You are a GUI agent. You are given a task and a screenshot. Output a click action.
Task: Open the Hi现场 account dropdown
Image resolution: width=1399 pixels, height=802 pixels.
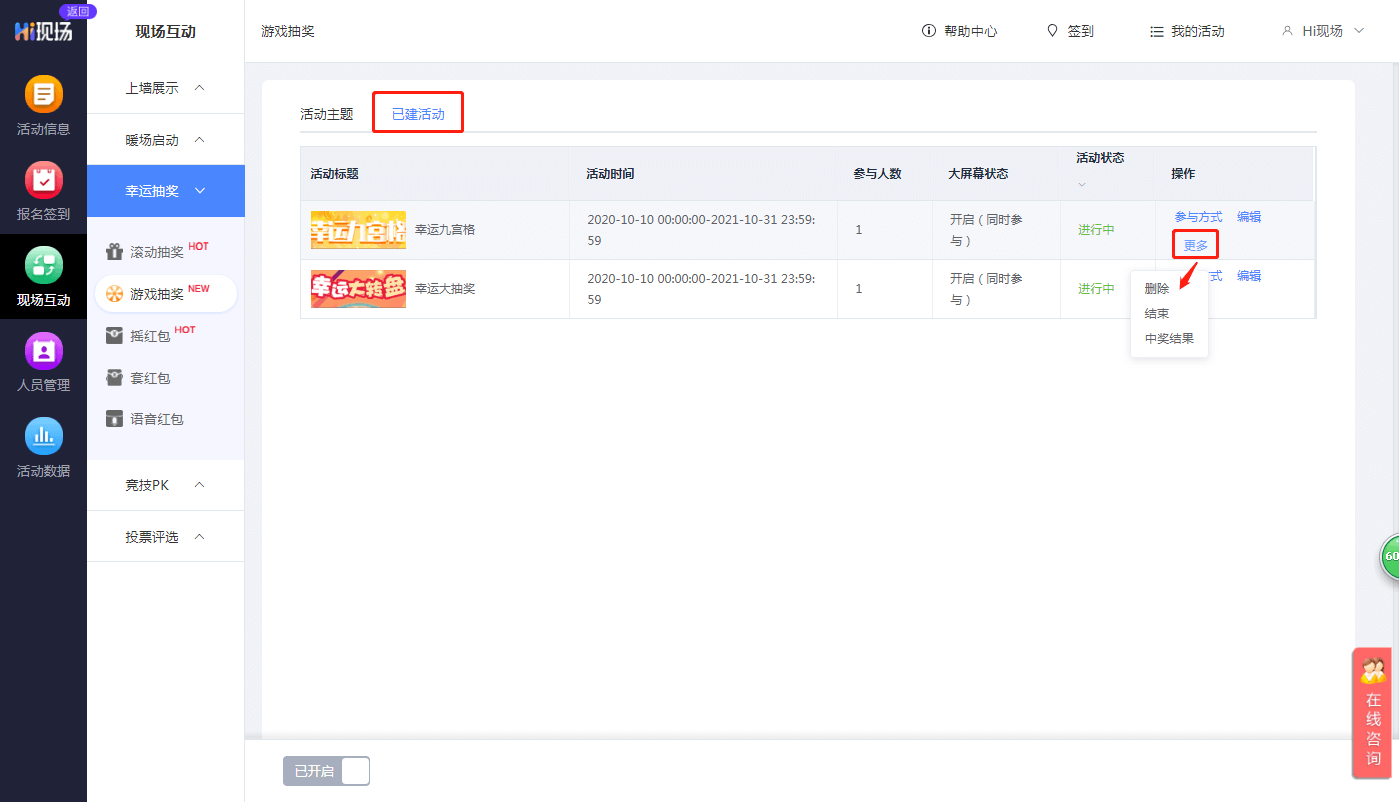point(1323,31)
